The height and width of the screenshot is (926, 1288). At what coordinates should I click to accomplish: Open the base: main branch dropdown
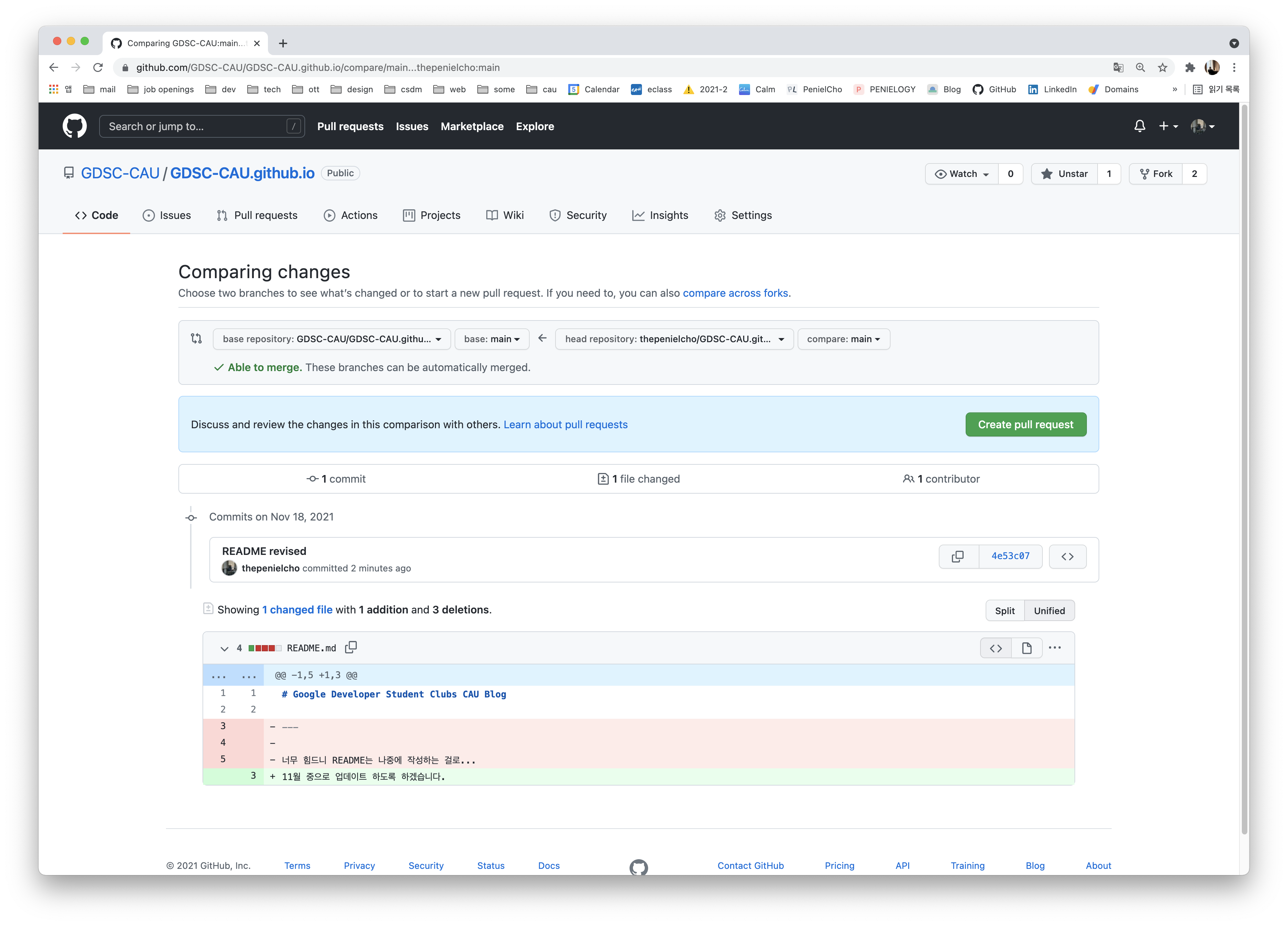click(x=492, y=339)
